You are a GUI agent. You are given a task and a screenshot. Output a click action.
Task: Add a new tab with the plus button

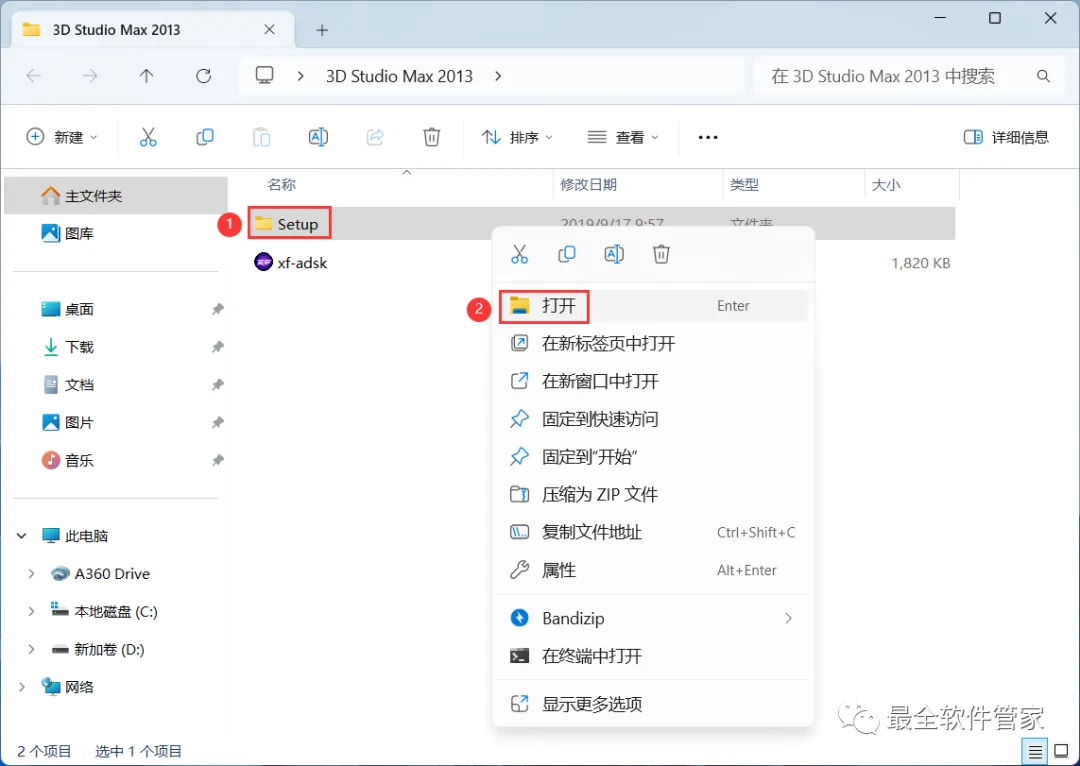click(x=322, y=30)
